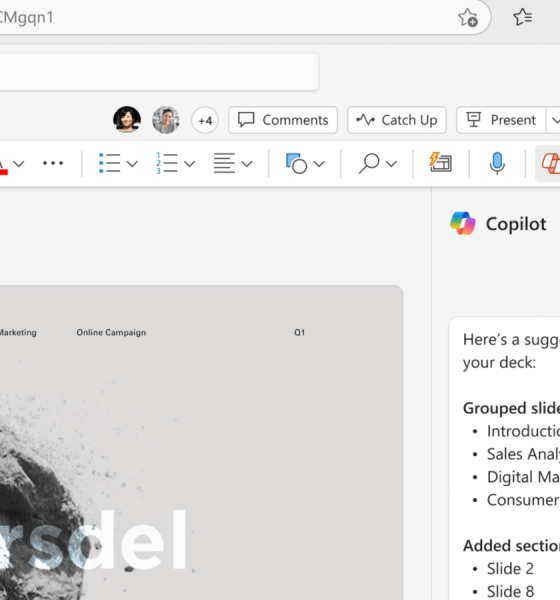This screenshot has height=600, width=560.
Task: Click the second collaborator avatar
Action: point(166,120)
